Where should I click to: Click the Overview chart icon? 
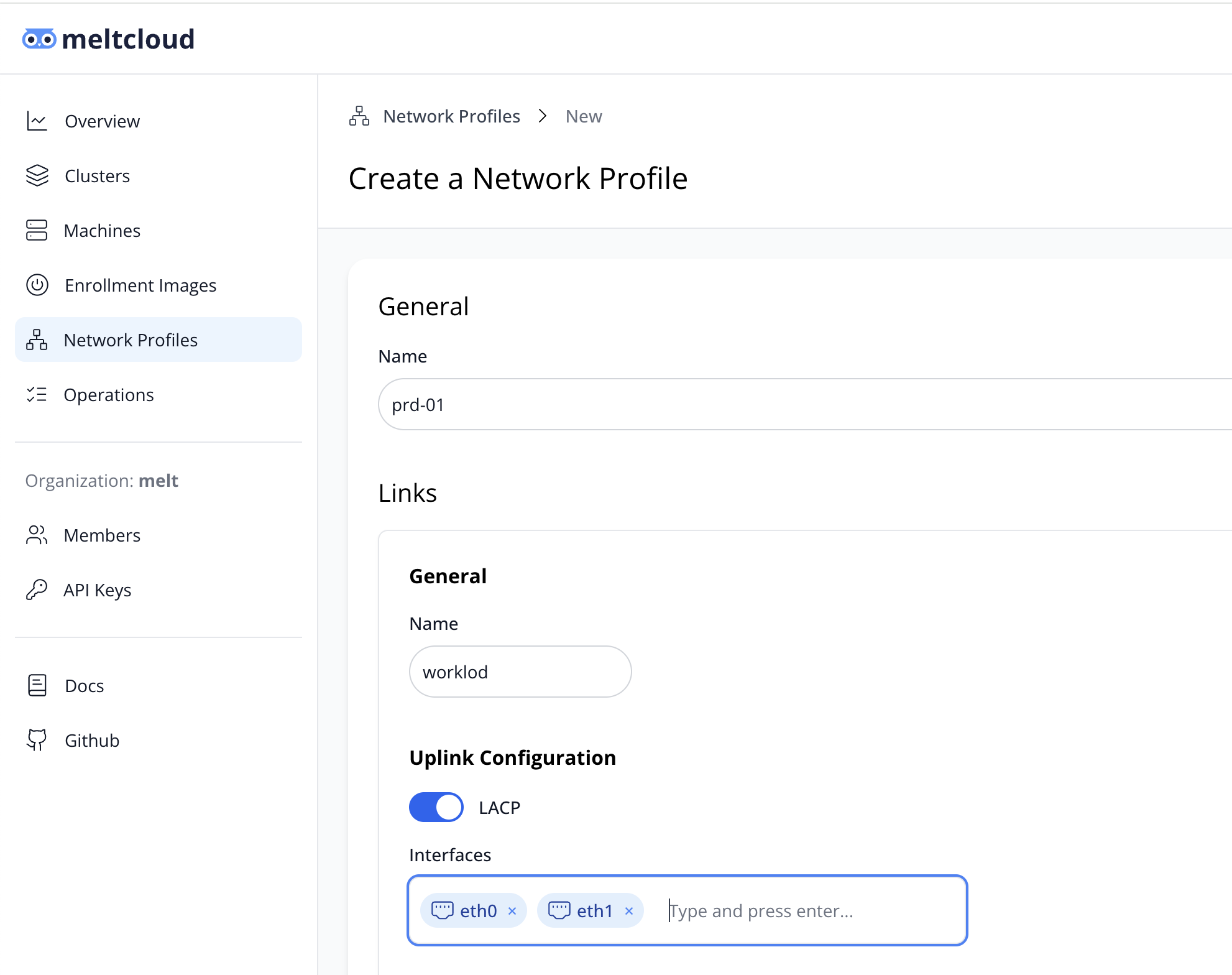tap(37, 121)
